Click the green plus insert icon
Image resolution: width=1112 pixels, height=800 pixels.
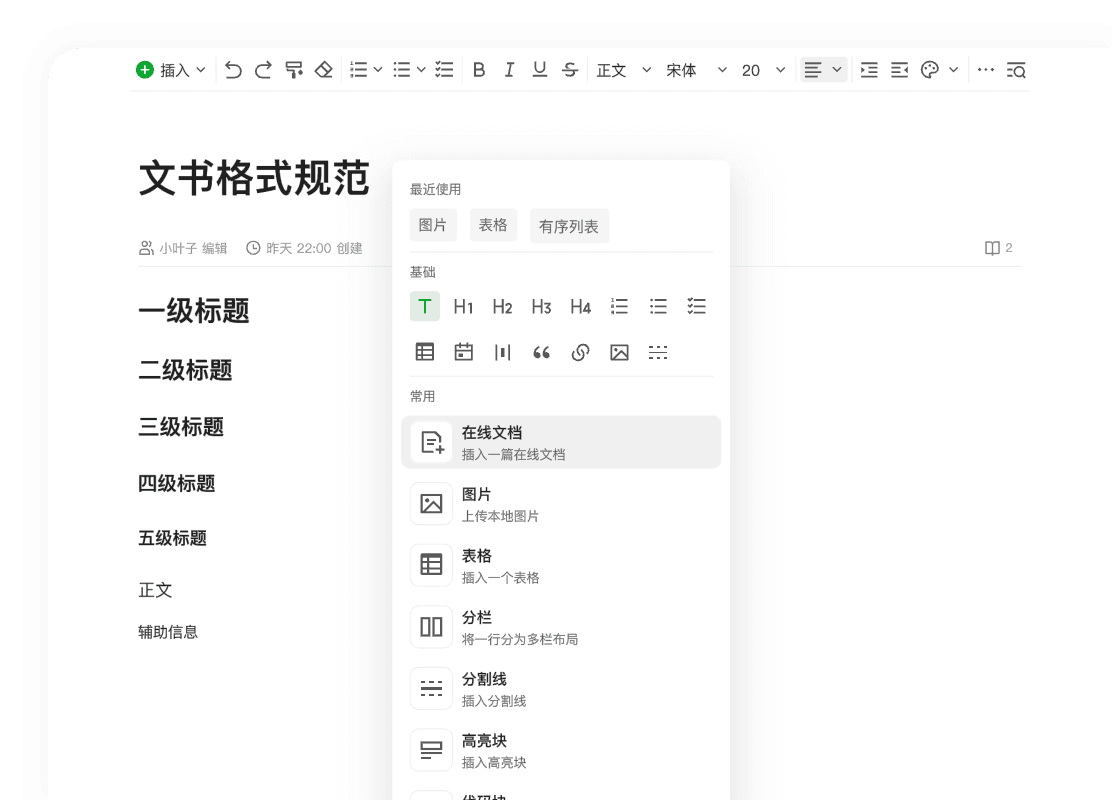(x=145, y=70)
